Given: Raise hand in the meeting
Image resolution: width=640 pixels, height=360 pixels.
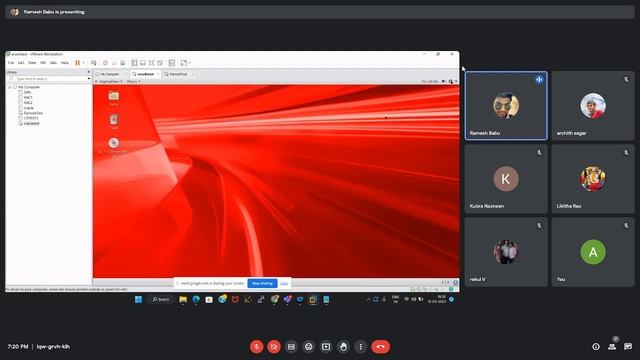Looking at the screenshot, I should click(x=343, y=347).
